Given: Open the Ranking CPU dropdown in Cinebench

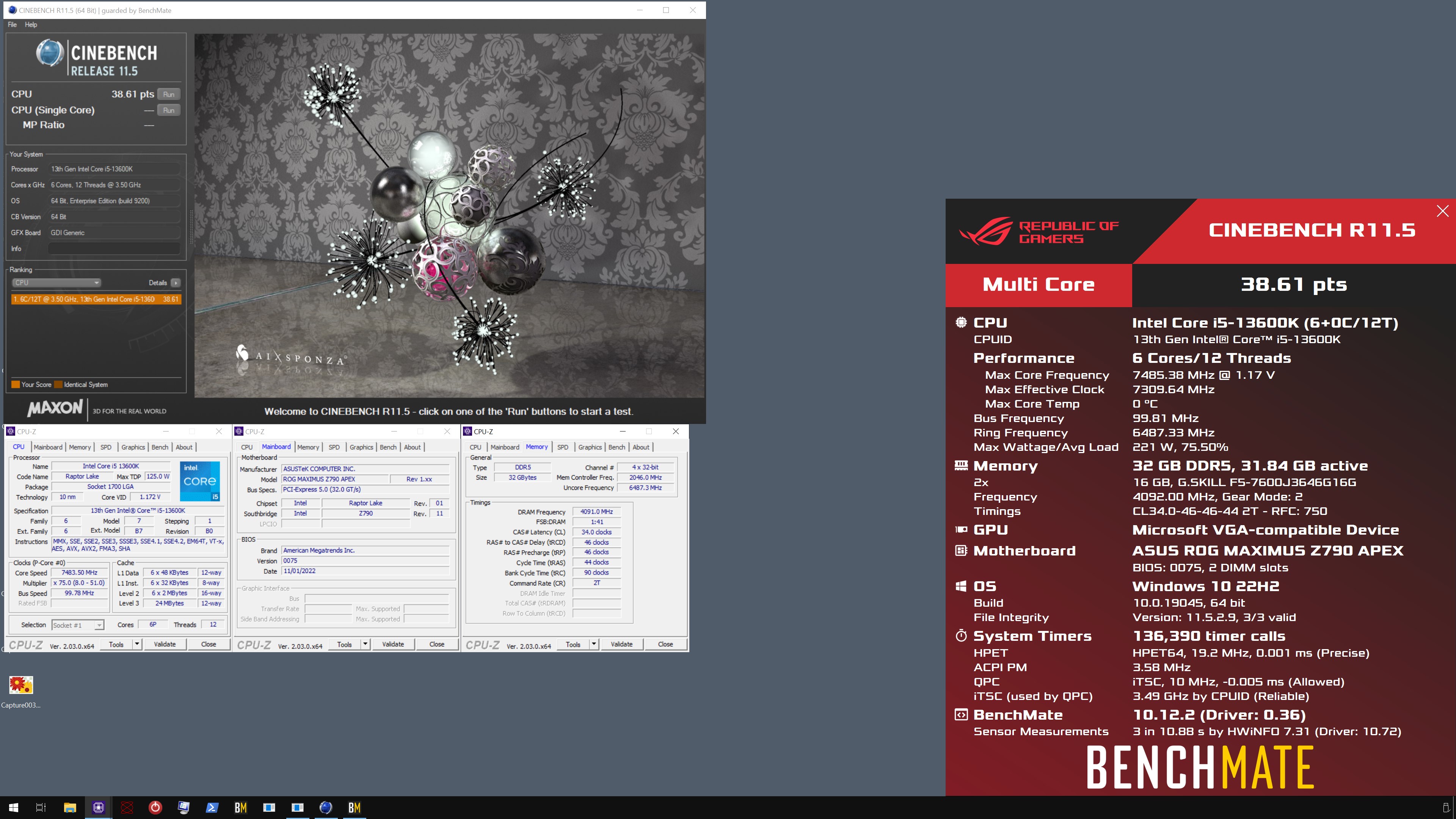Looking at the screenshot, I should [x=56, y=282].
